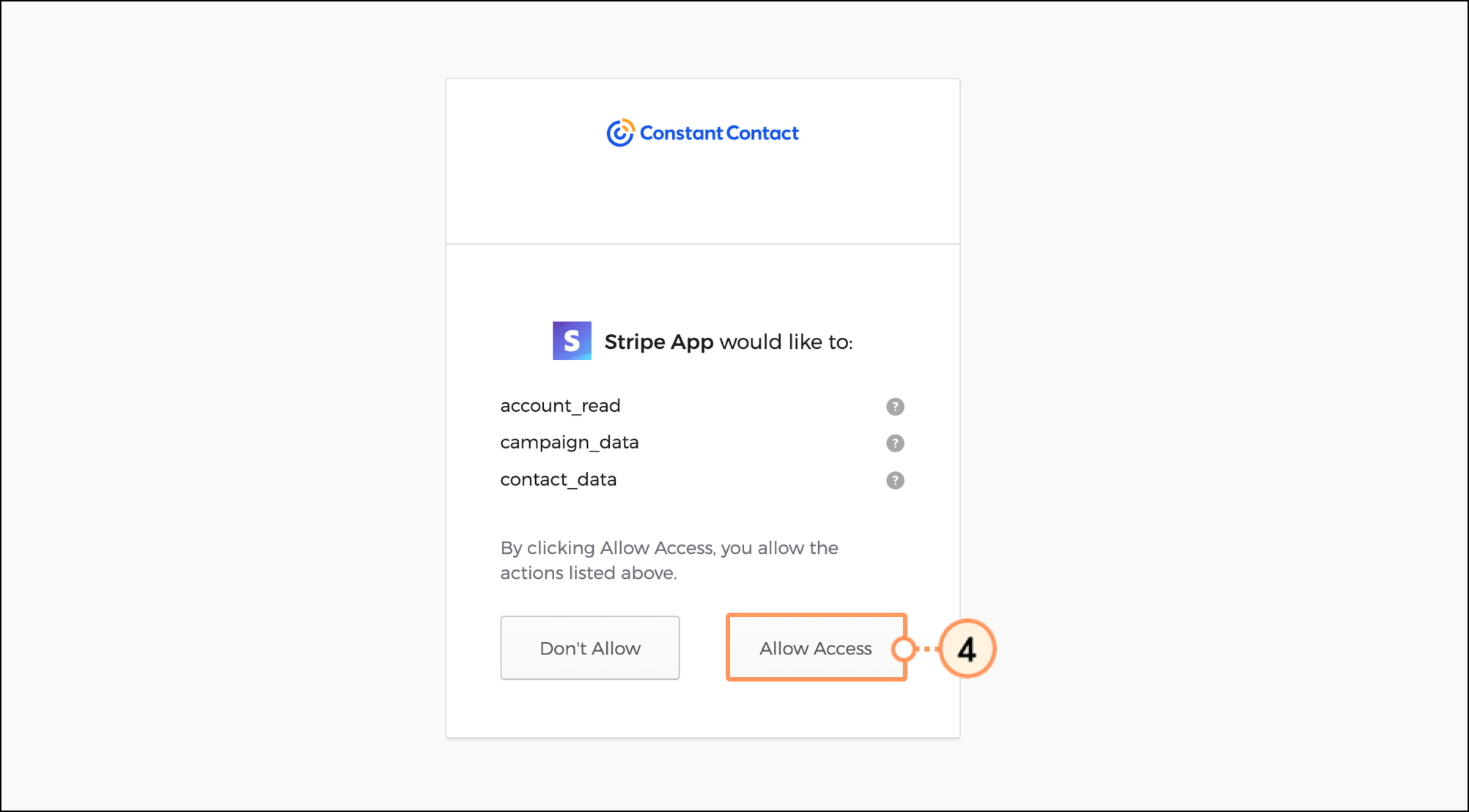Click the small orange connector circle

coord(904,649)
